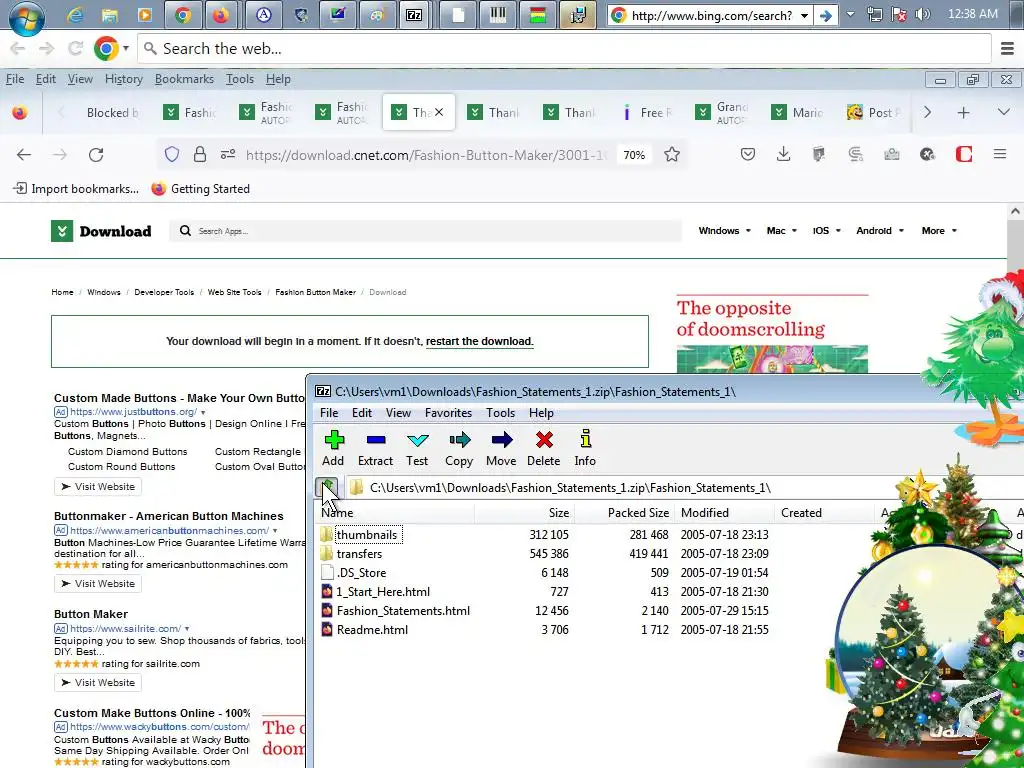View site security padlock info
Screen dimensions: 1024x768
pyautogui.click(x=200, y=155)
